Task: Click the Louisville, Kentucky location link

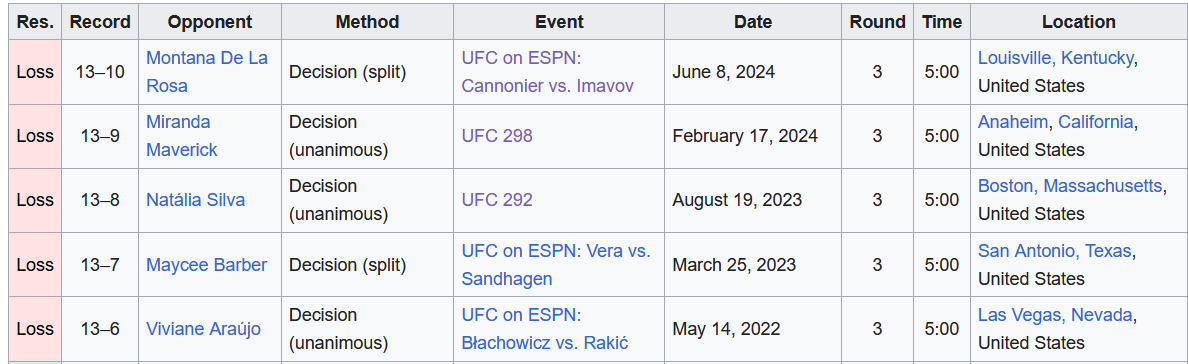Action: point(1056,58)
